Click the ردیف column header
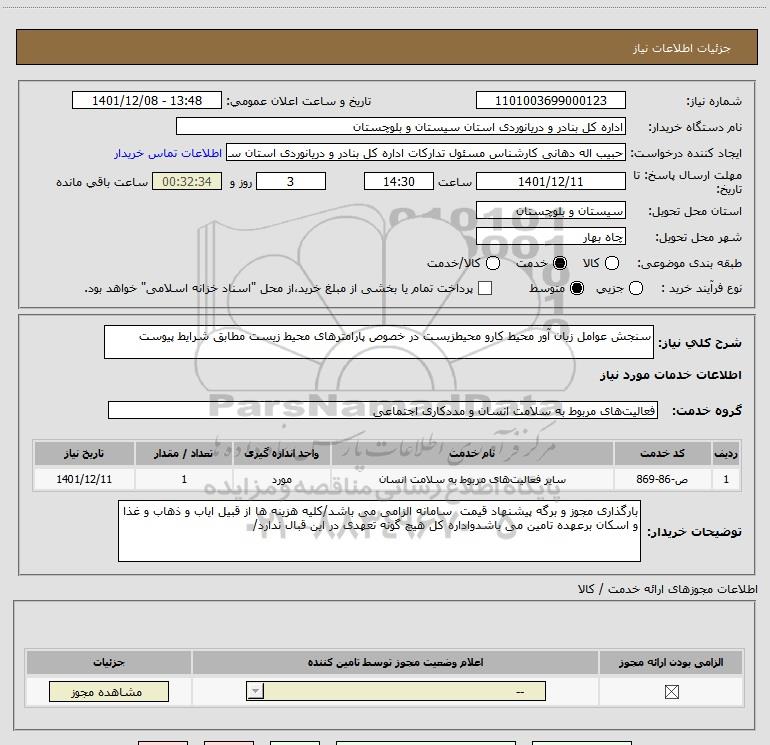 point(726,453)
